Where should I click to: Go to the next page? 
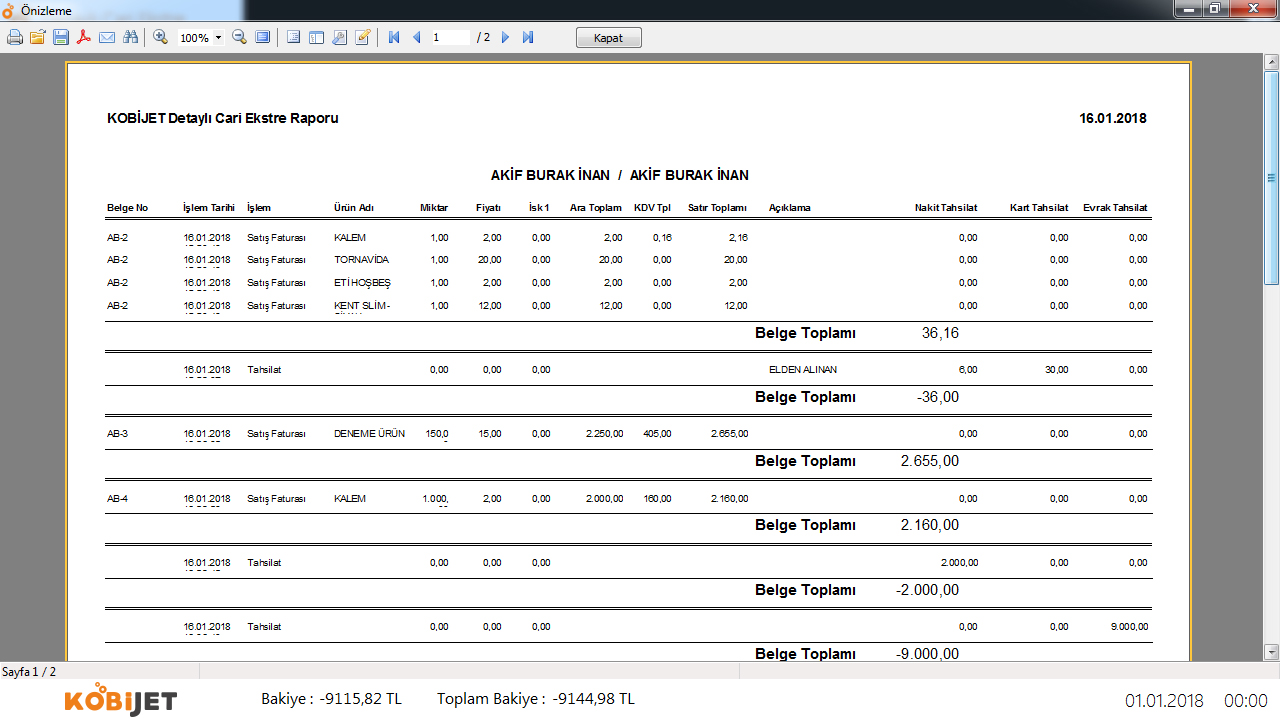point(505,37)
